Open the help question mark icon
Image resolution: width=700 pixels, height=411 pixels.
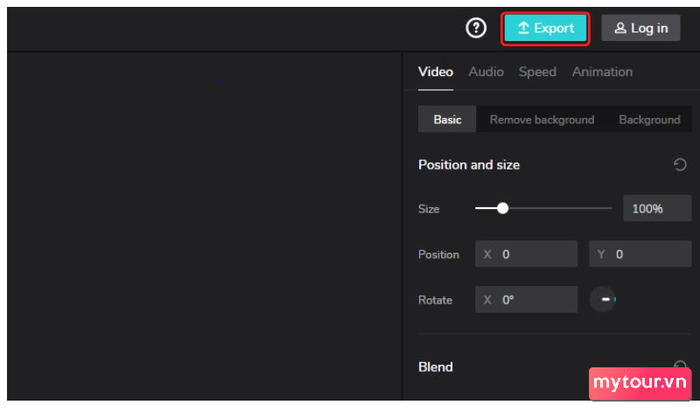click(476, 28)
